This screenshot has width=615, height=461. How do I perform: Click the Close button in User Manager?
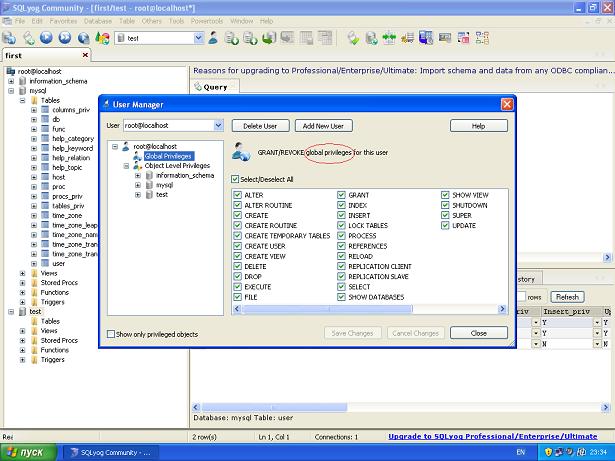479,333
